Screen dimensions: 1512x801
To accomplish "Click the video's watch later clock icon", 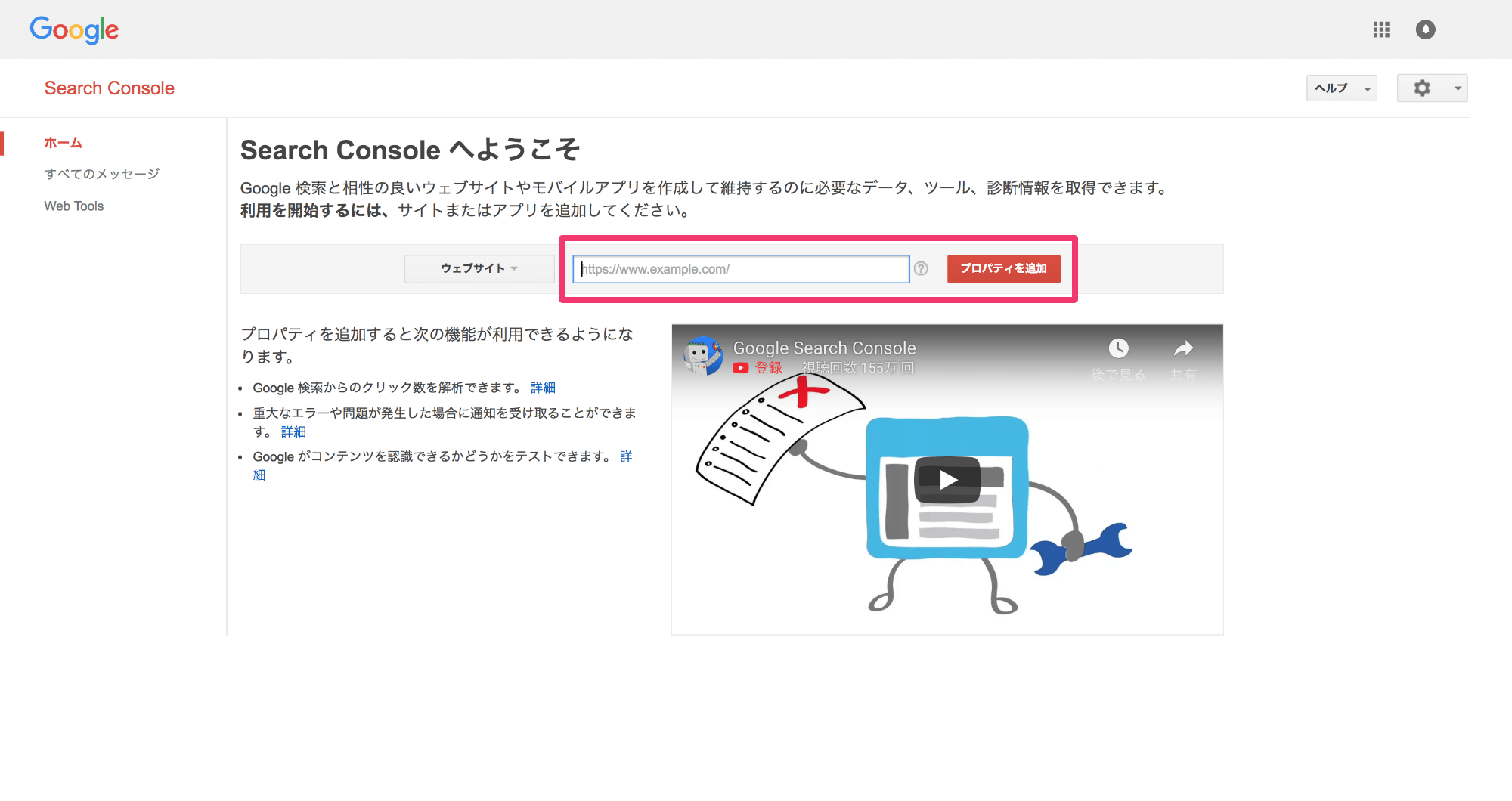I will (1118, 348).
